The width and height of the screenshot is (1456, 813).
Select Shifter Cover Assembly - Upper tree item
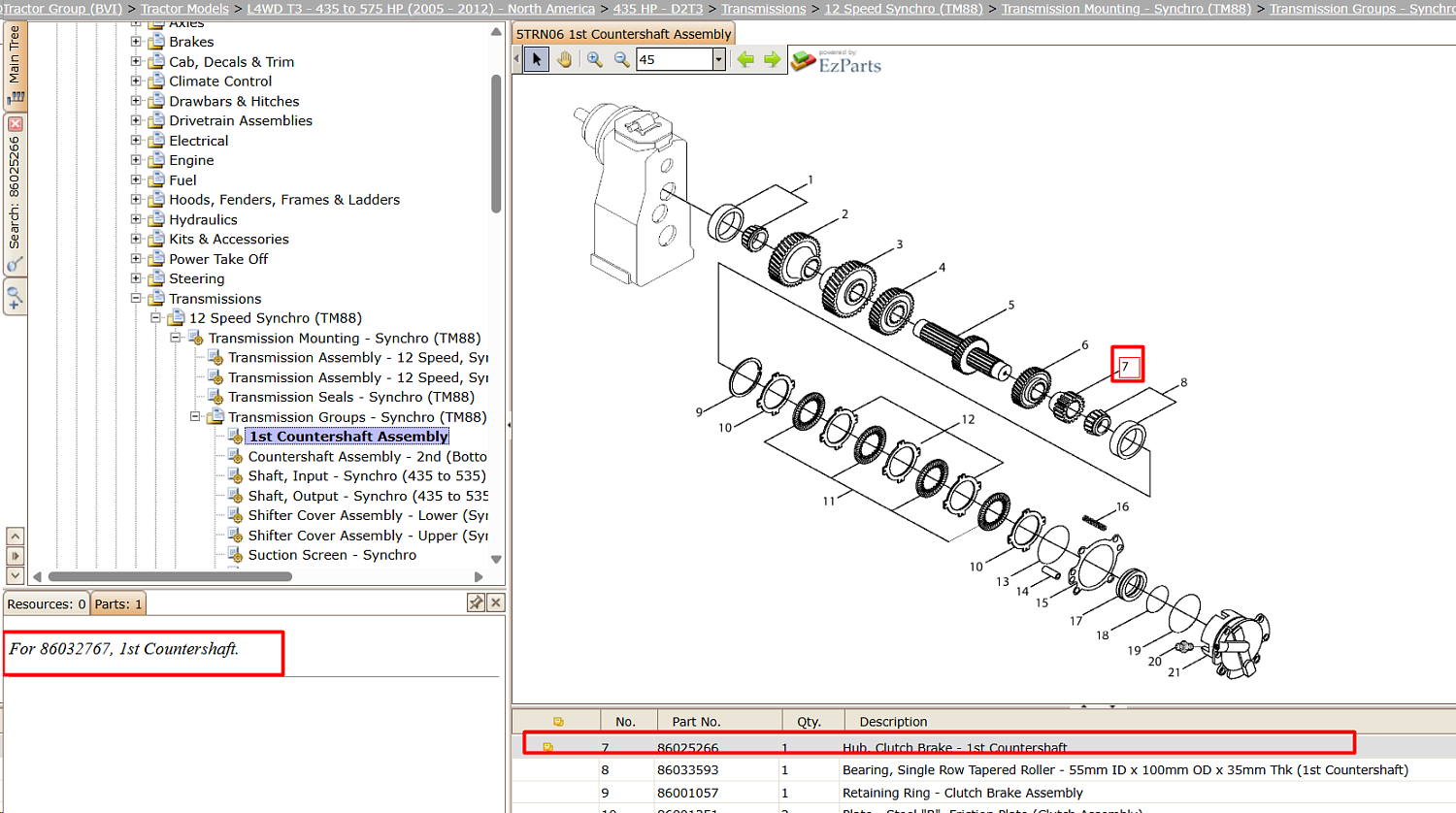point(368,536)
